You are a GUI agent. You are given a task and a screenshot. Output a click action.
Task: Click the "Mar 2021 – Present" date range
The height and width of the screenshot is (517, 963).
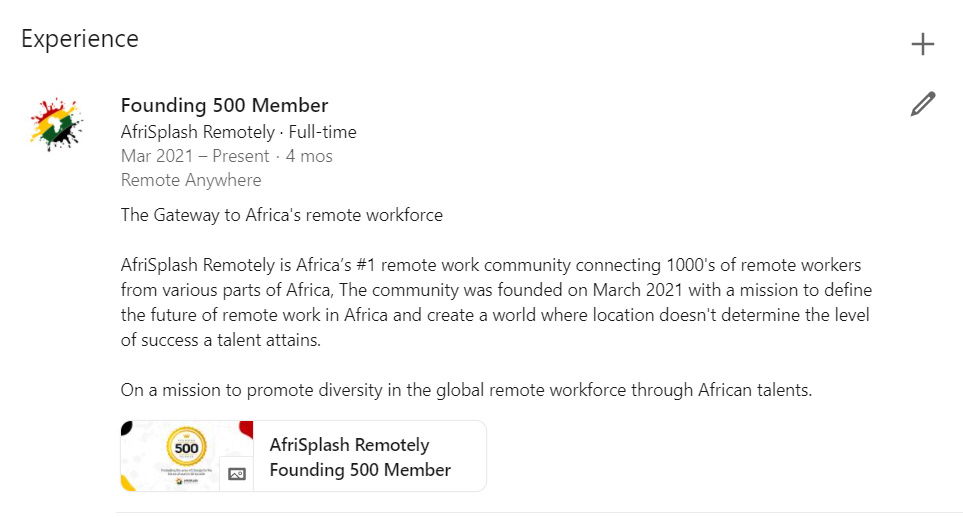pyautogui.click(x=195, y=156)
